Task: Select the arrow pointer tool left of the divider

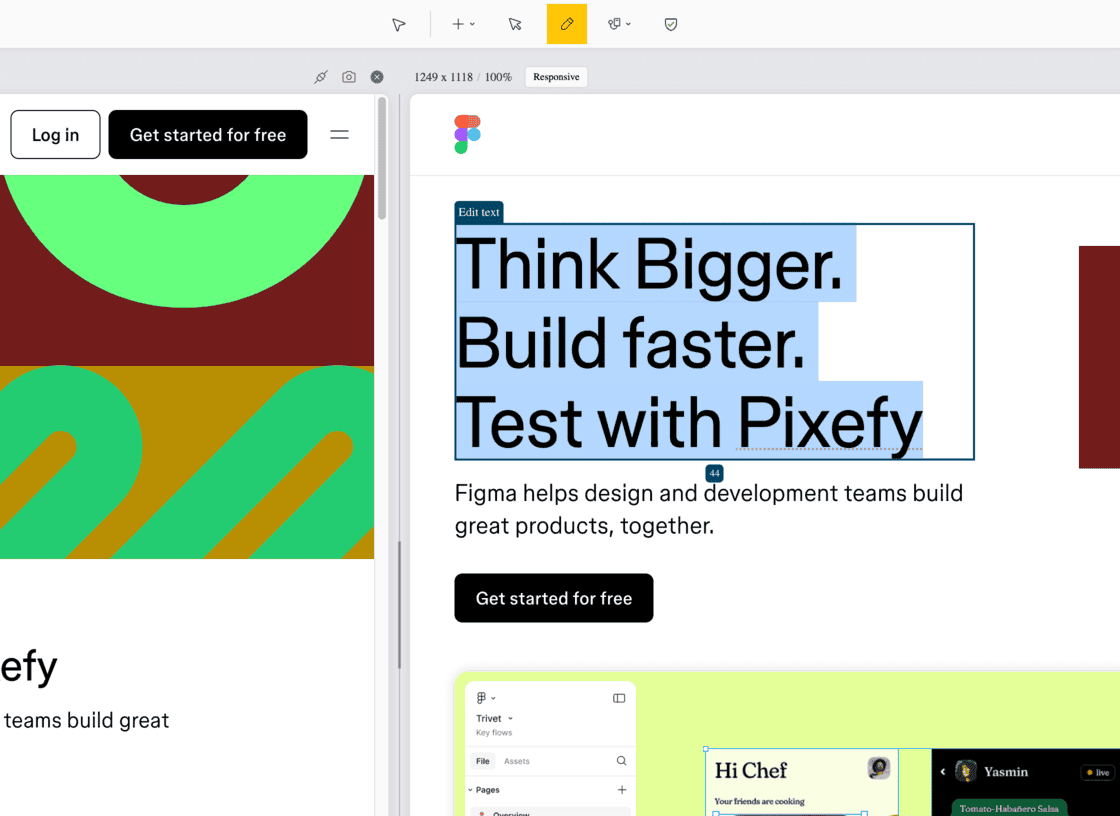Action: pos(399,24)
